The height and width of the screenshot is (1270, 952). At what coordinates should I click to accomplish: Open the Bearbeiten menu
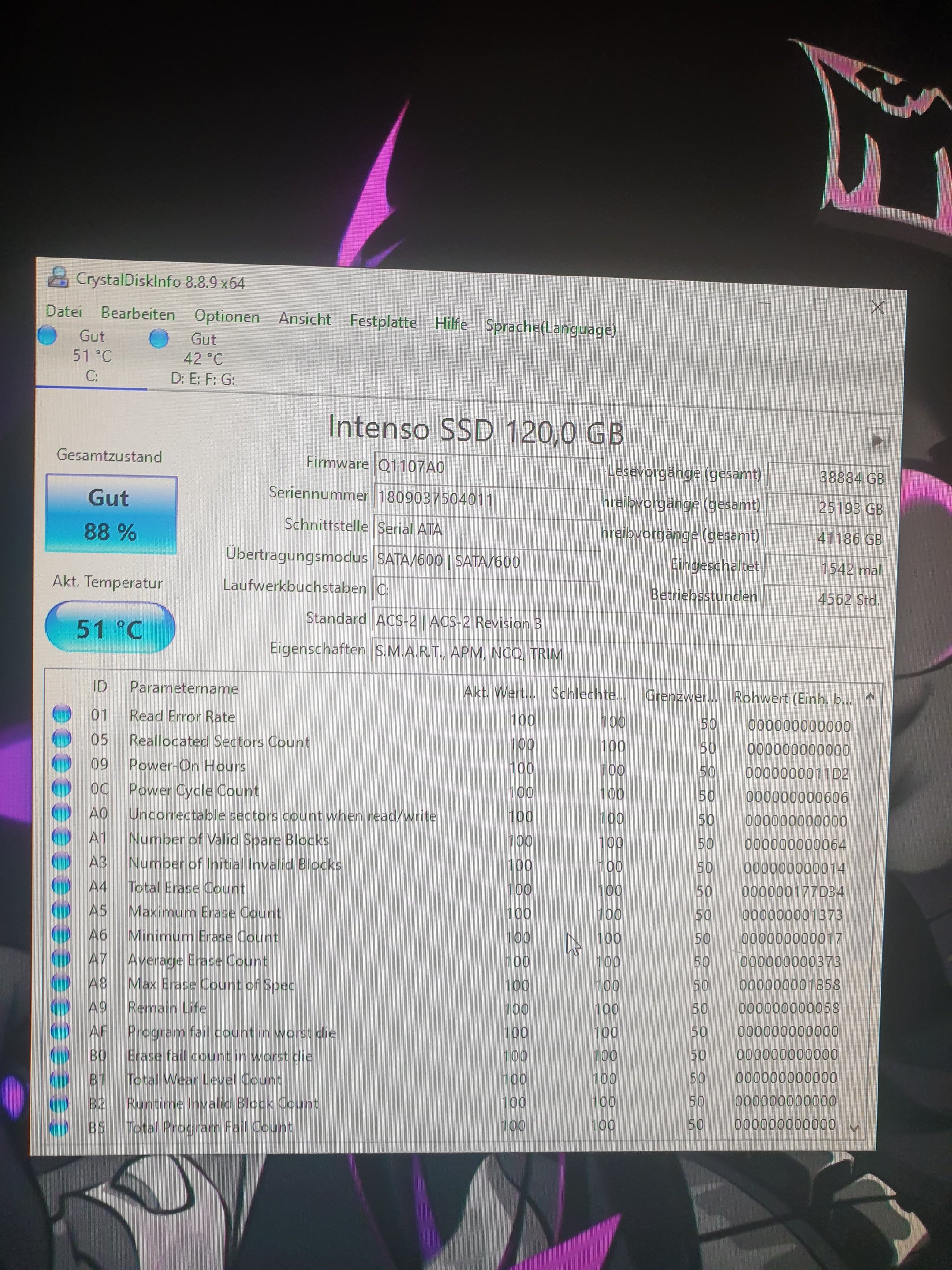[138, 314]
